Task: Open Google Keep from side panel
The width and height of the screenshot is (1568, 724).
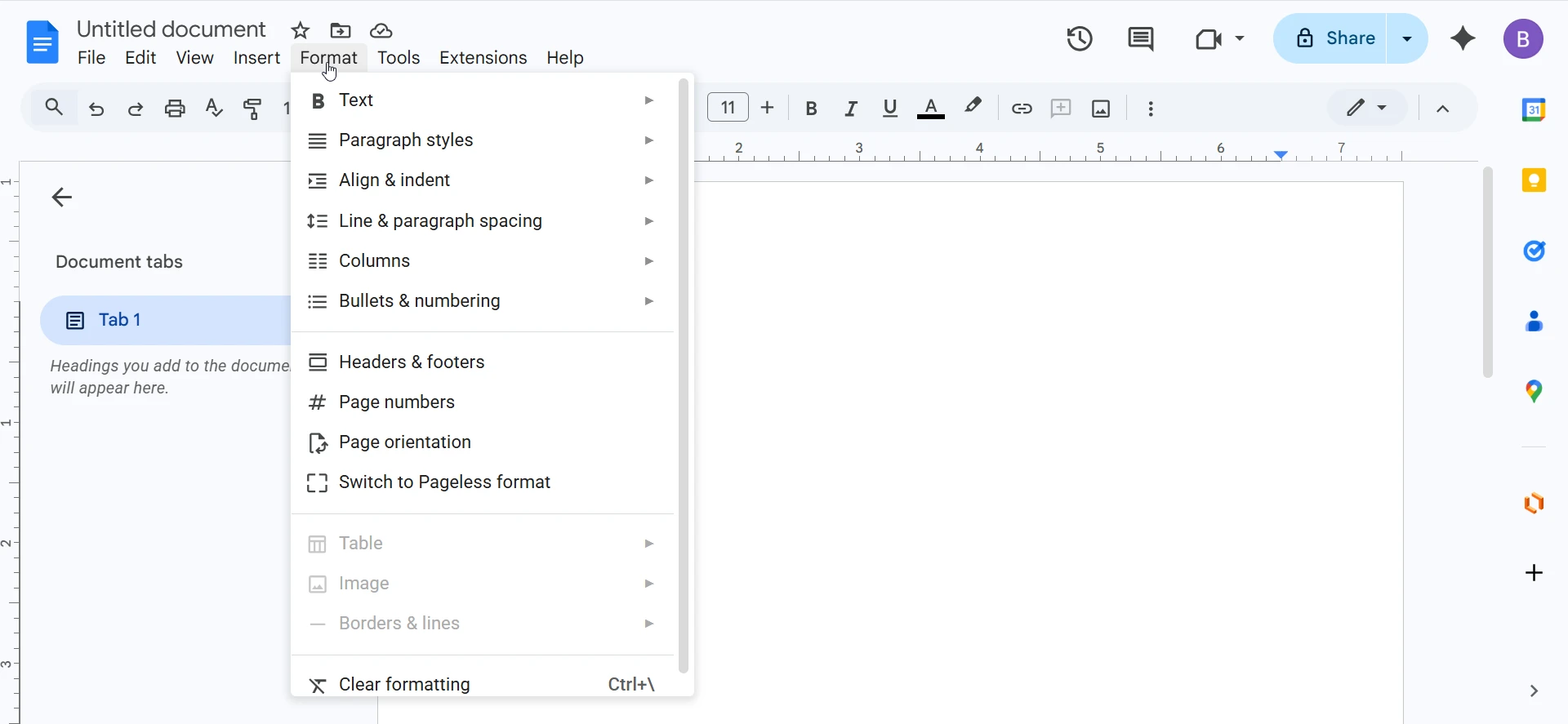Action: (x=1534, y=180)
